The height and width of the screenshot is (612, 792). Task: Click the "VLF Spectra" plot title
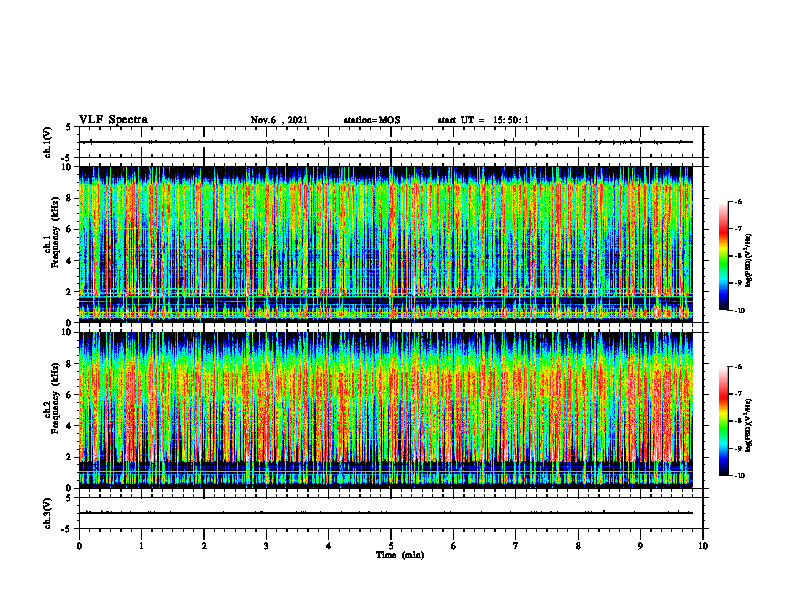113,120
